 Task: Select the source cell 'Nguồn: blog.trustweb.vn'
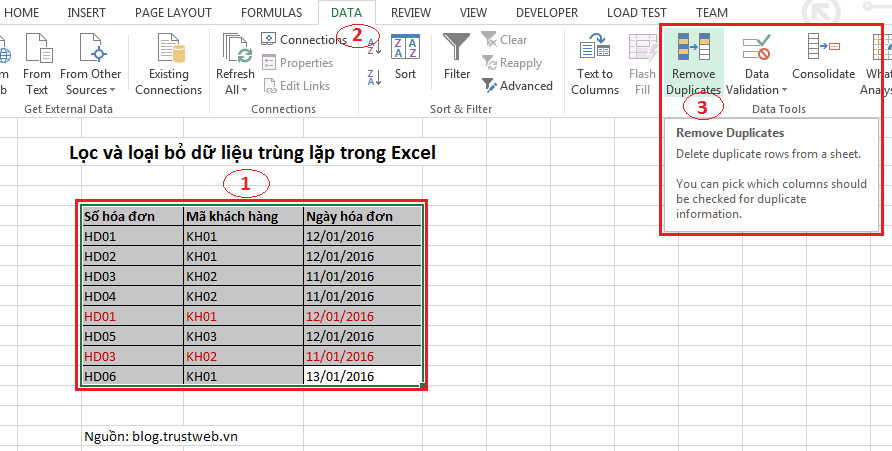161,436
